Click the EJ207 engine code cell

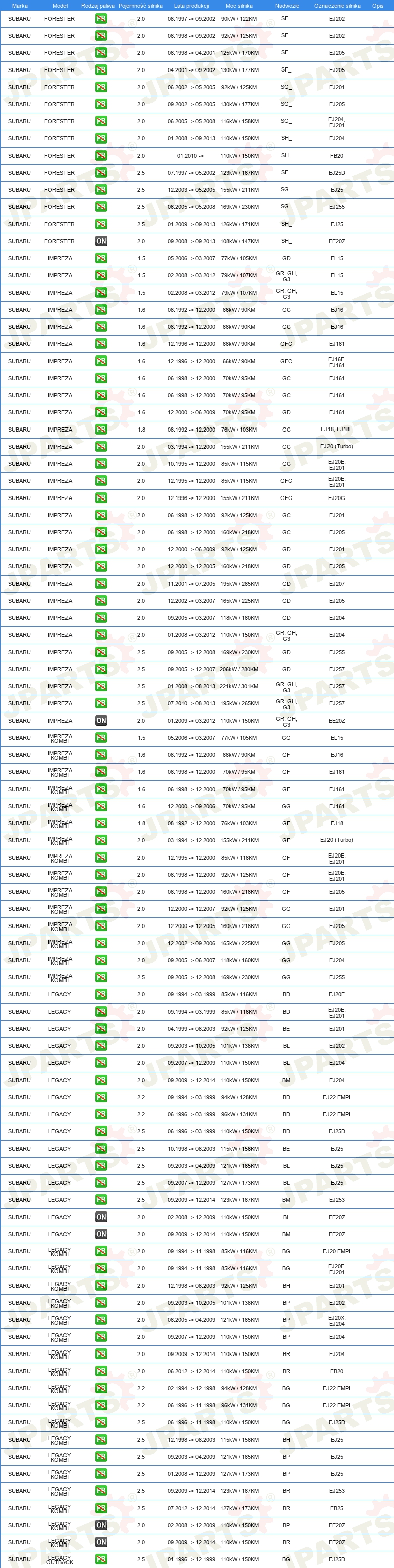337,583
